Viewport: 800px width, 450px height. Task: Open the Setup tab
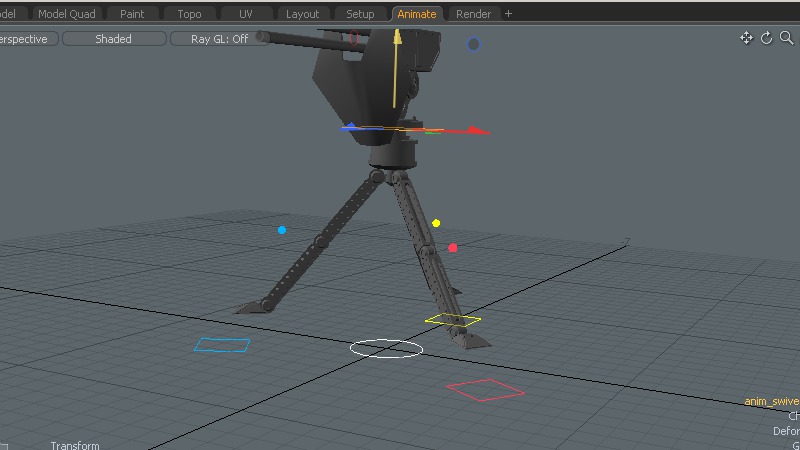pos(360,14)
